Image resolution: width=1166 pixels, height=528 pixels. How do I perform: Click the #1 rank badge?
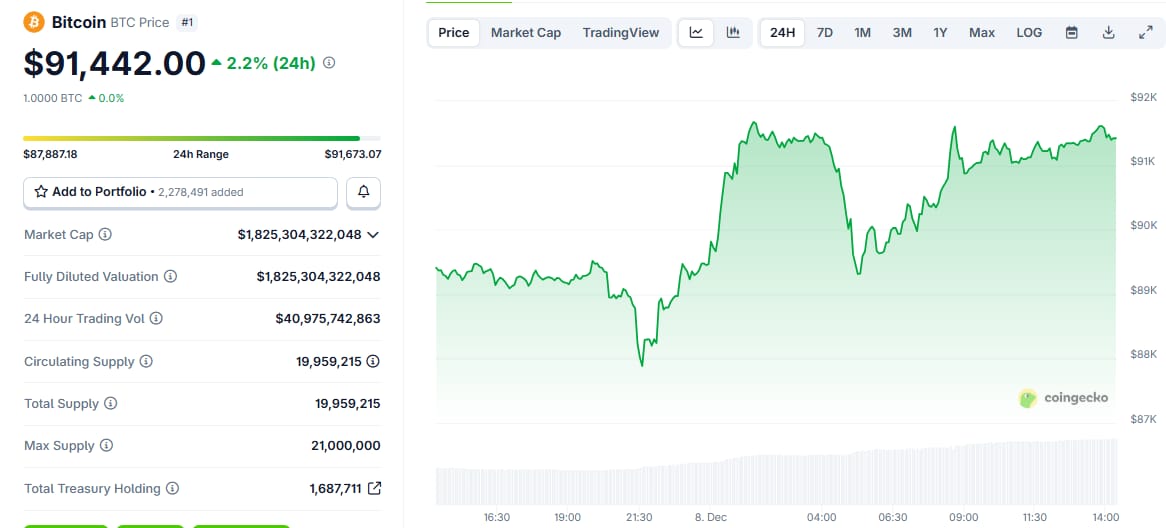click(187, 22)
